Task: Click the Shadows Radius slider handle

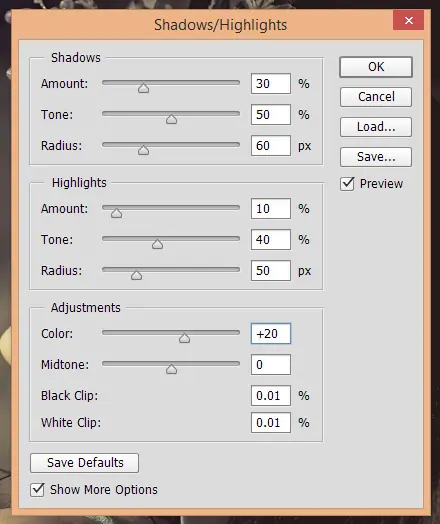Action: point(144,150)
